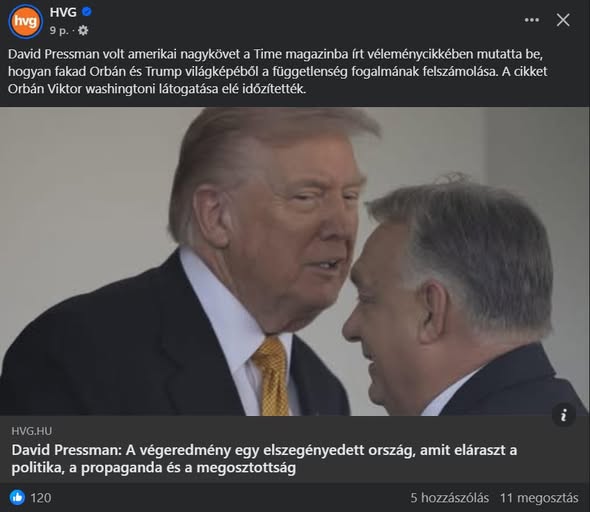Open the list of 120 reactions
The width and height of the screenshot is (590, 512).
point(41,498)
